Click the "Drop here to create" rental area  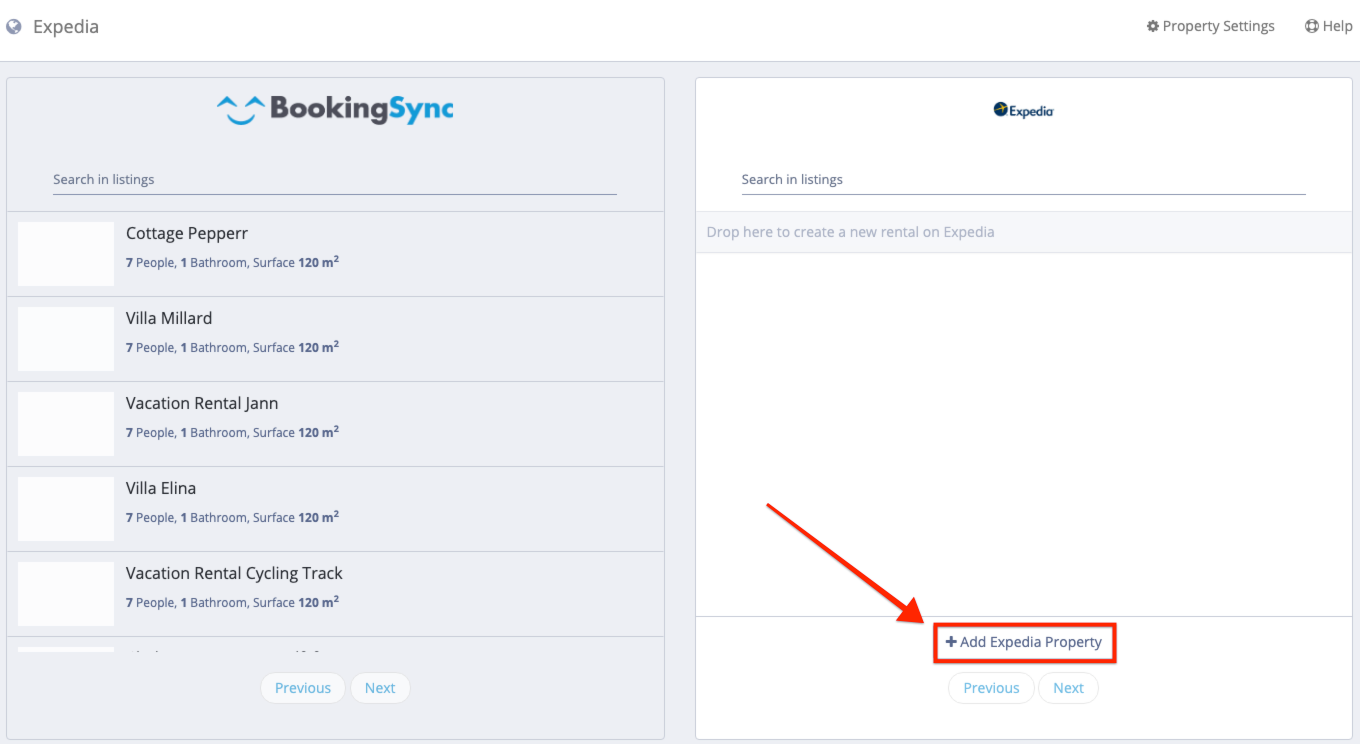point(1023,232)
